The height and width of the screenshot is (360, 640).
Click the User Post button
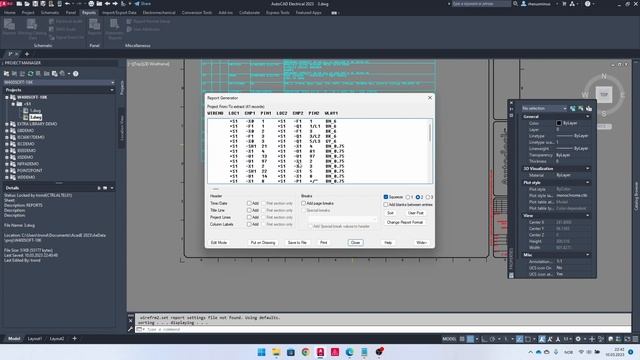[416, 213]
